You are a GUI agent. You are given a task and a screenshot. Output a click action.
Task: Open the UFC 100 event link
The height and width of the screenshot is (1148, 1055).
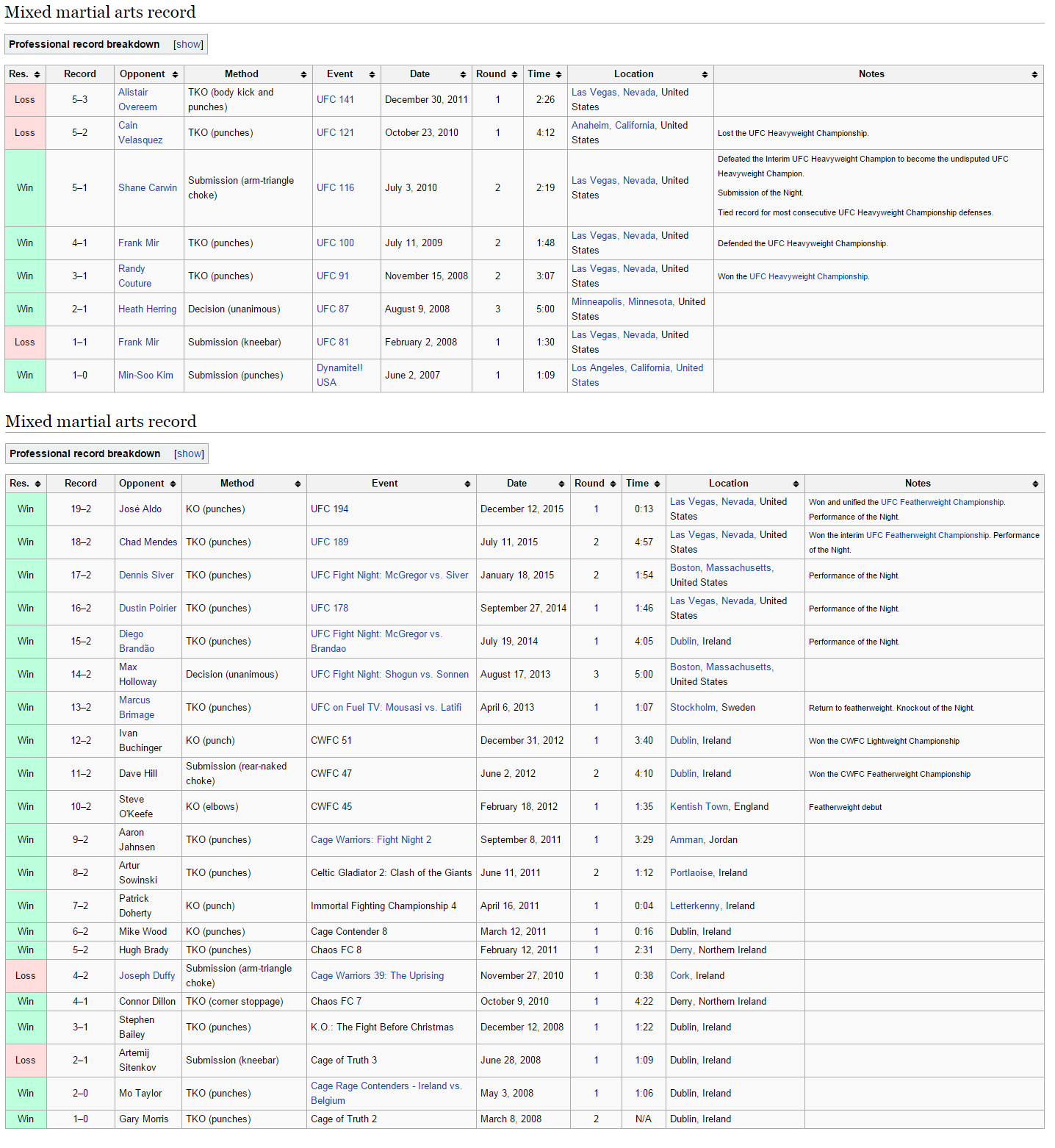click(335, 243)
